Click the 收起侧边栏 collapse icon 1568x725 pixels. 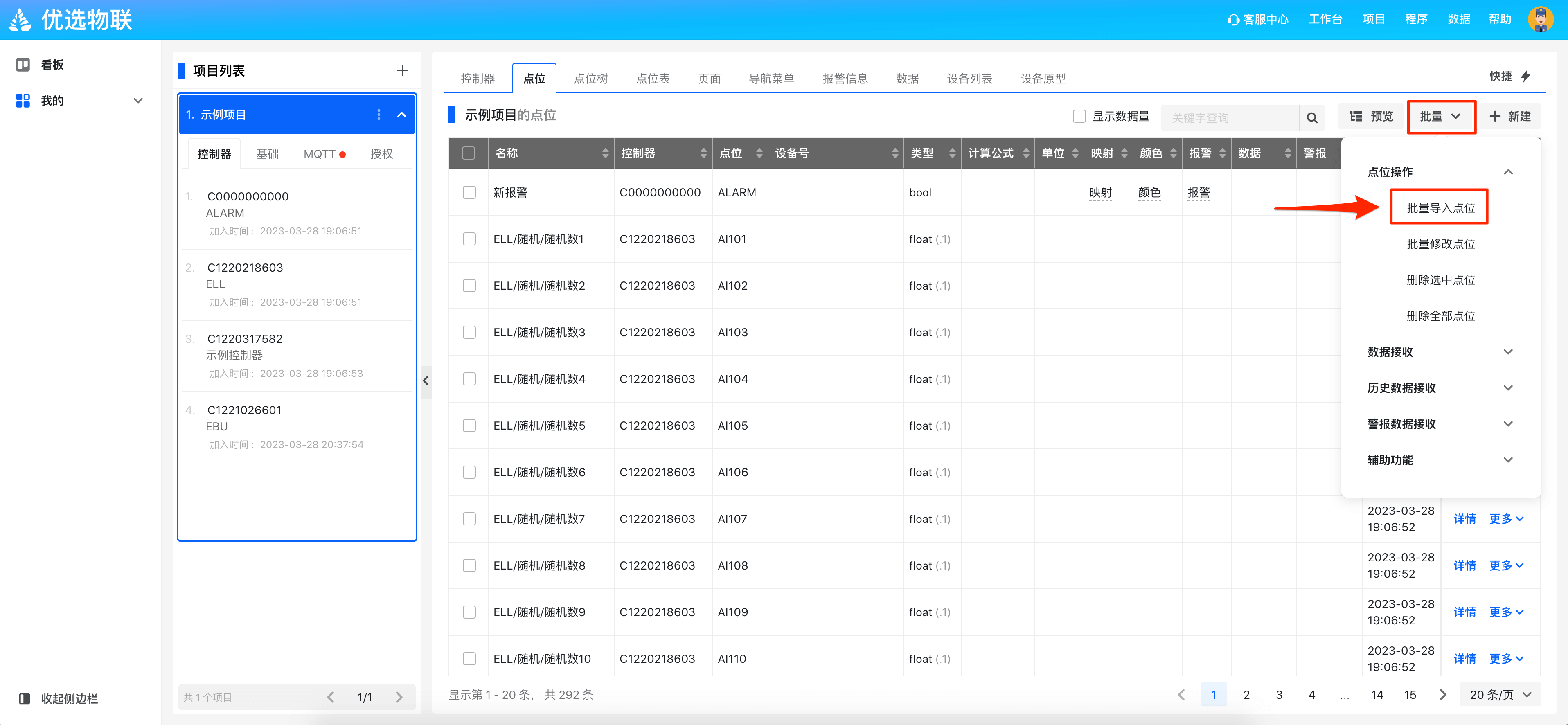[x=25, y=698]
